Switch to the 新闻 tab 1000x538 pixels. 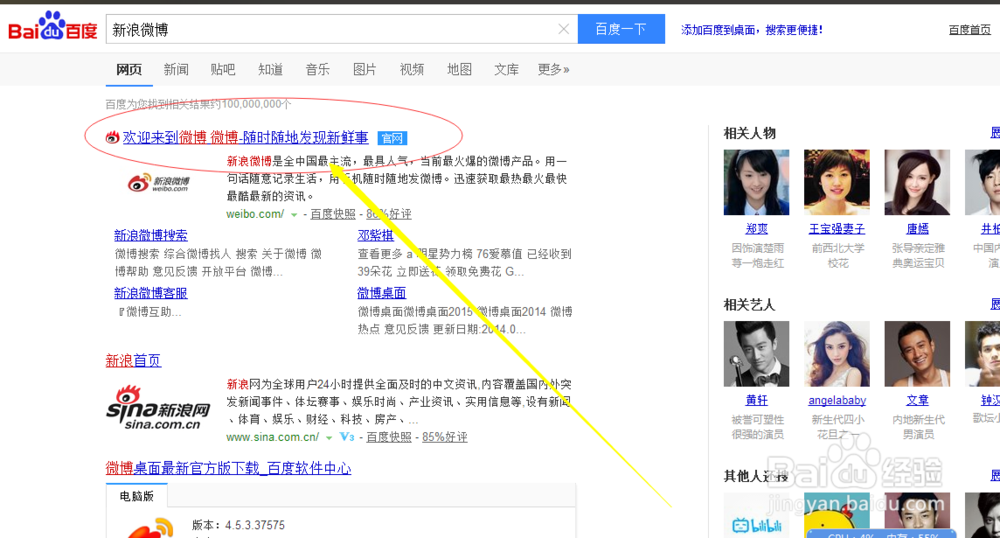click(176, 69)
